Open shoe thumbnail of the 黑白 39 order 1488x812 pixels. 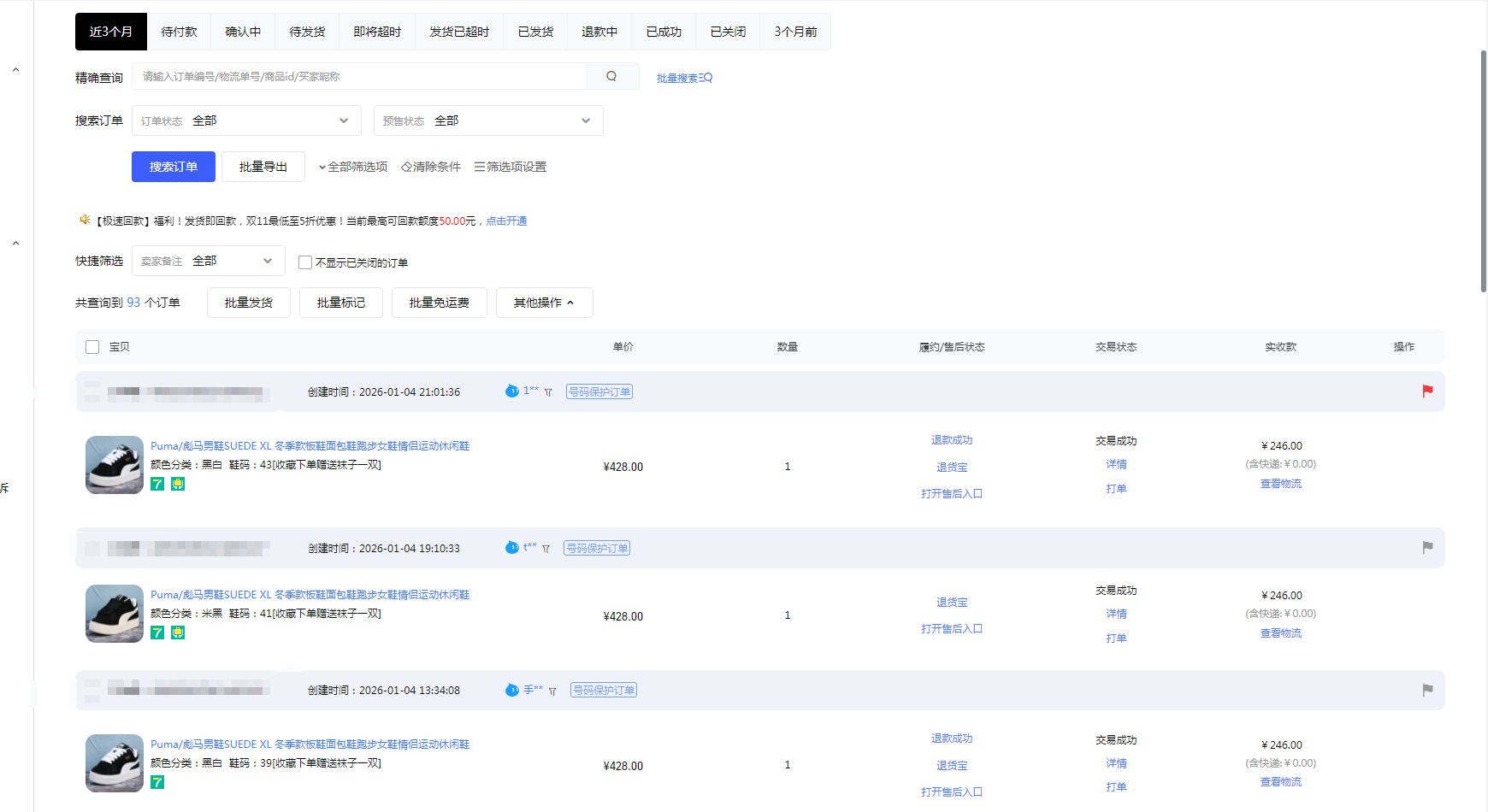click(115, 763)
